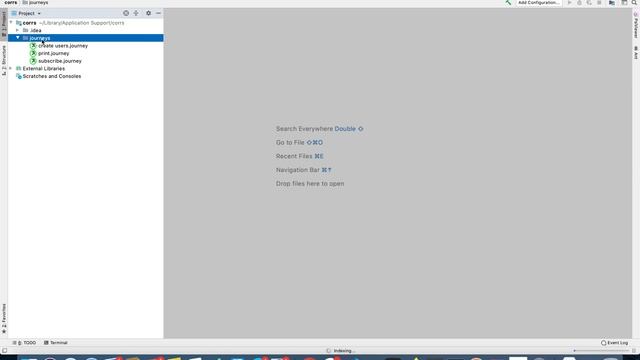Image resolution: width=640 pixels, height=360 pixels.
Task: Collapse the corrs root project node
Action: [x=11, y=23]
